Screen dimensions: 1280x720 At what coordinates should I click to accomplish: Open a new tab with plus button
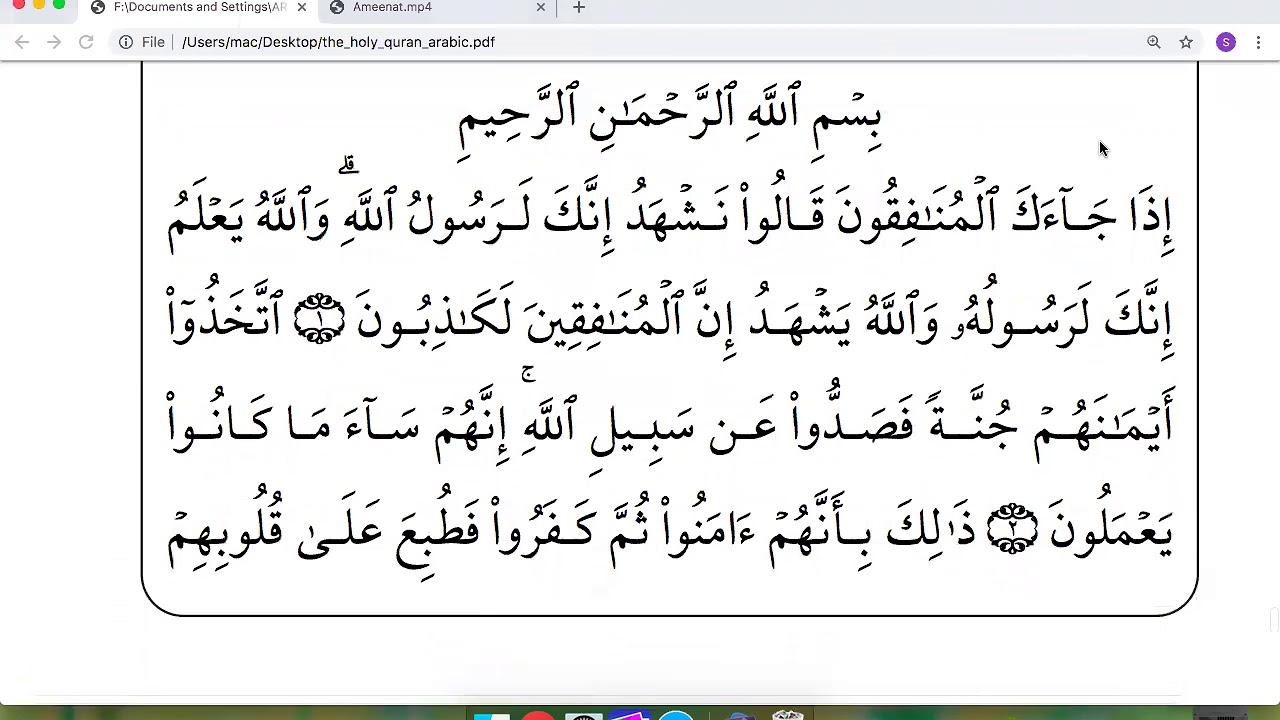[578, 7]
